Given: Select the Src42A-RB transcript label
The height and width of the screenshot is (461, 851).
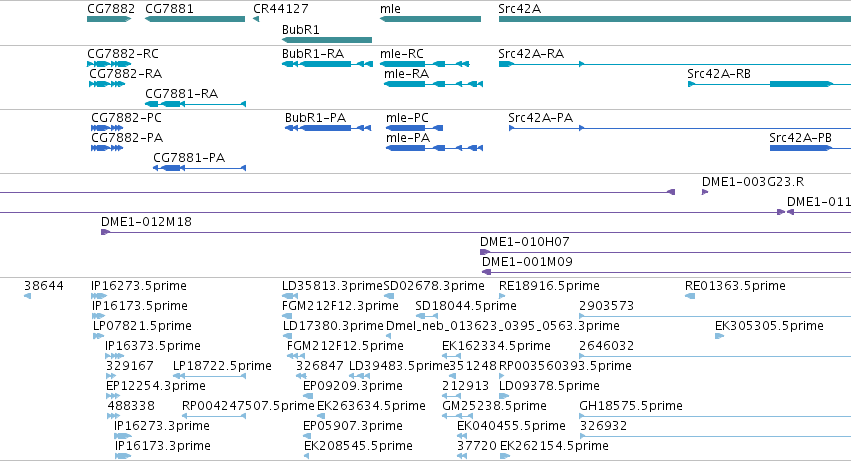Looking at the screenshot, I should tap(719, 74).
